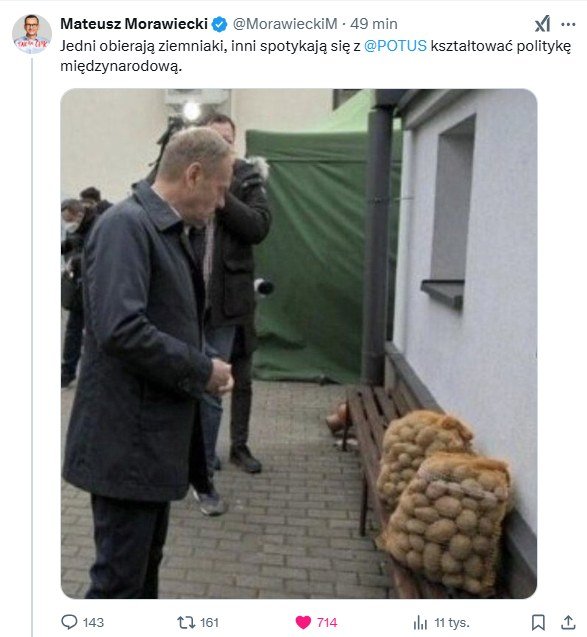Open the three-dot more options menu

(568, 24)
